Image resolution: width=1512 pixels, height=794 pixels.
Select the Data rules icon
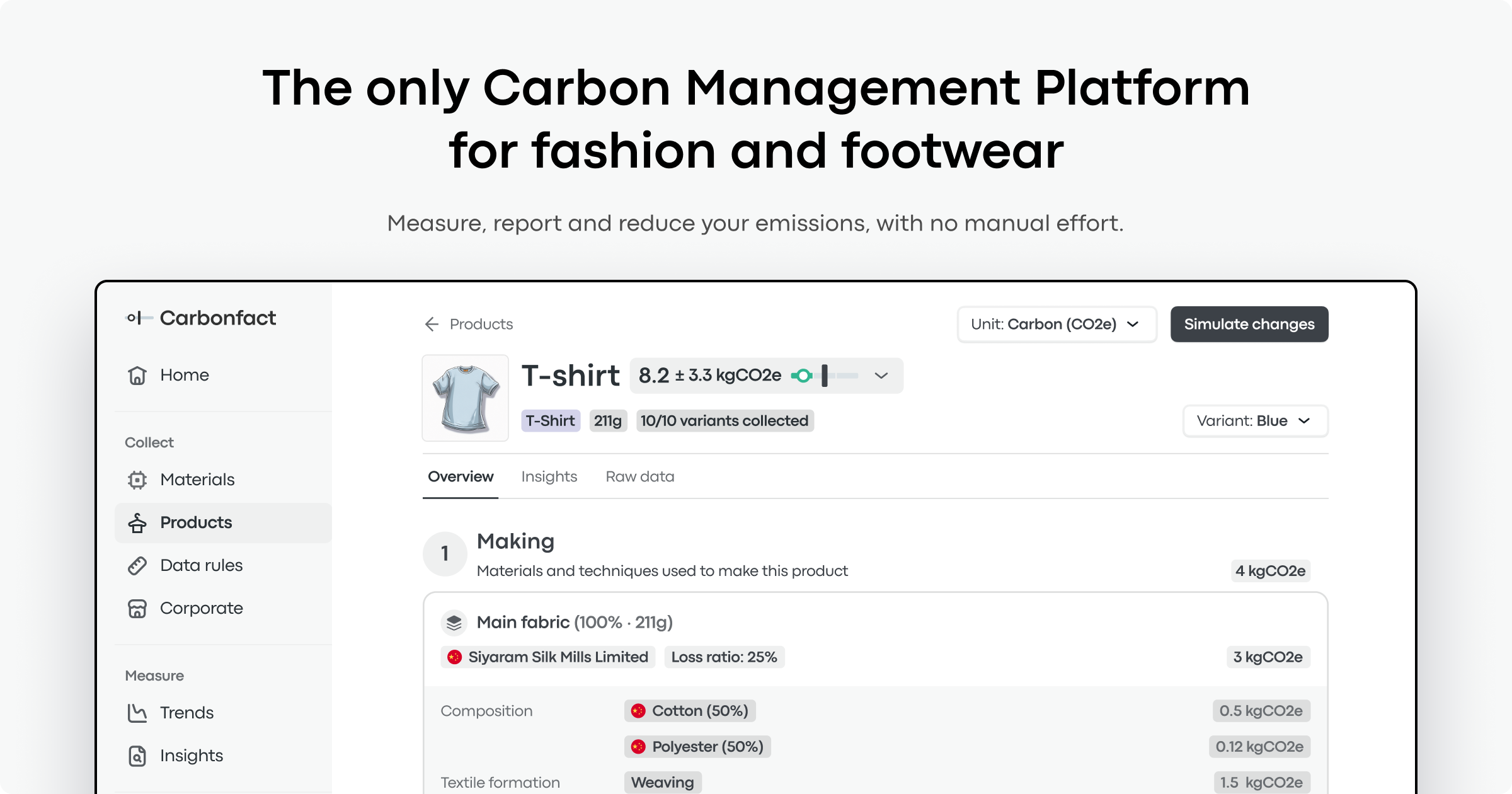(x=137, y=565)
